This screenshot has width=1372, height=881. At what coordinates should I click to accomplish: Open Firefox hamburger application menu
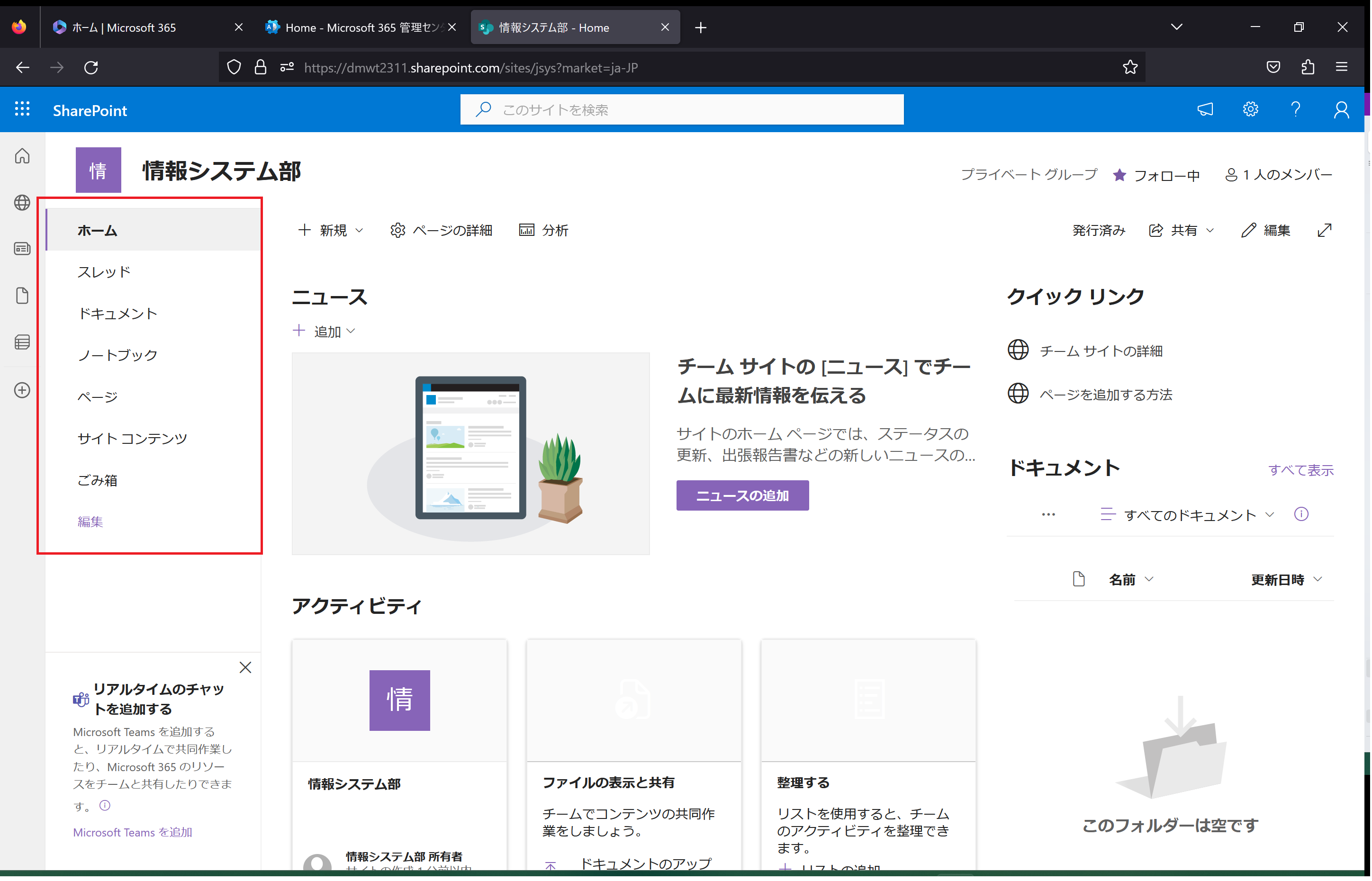pyautogui.click(x=1341, y=68)
